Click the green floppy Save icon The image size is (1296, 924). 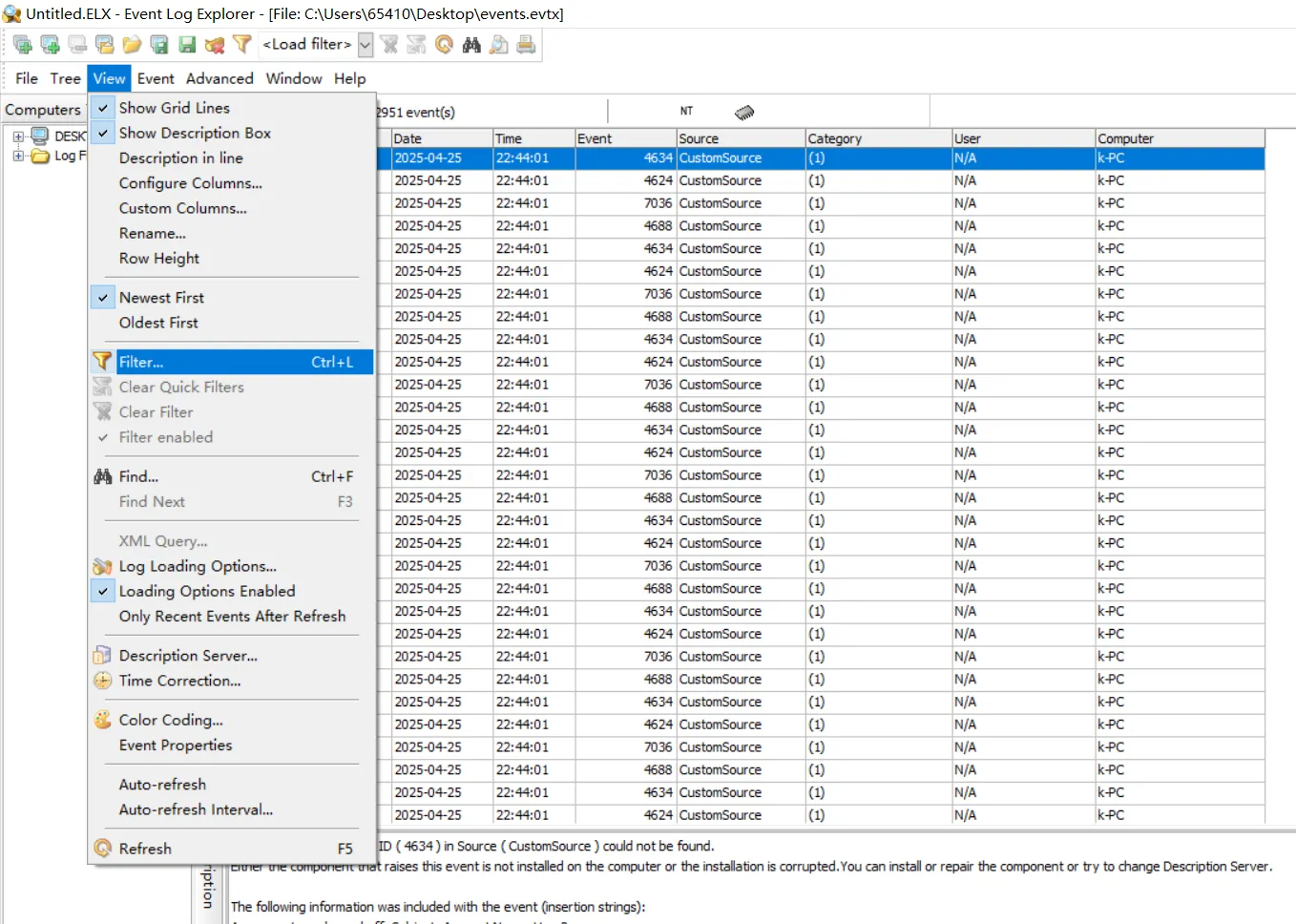point(187,45)
